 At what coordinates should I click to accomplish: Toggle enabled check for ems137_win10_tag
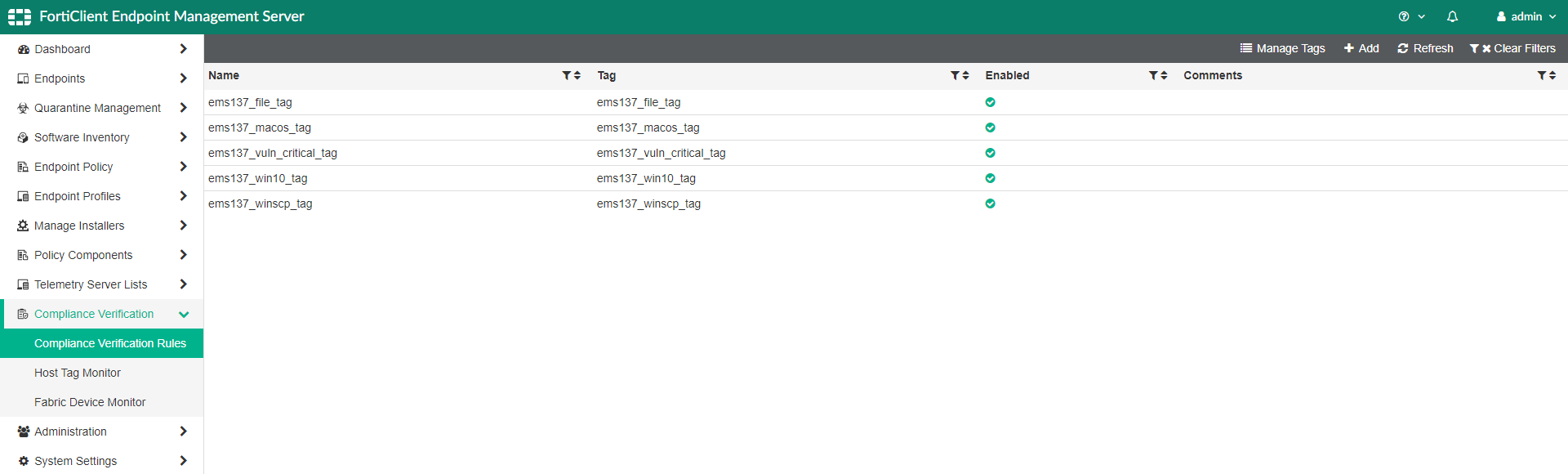coord(990,178)
